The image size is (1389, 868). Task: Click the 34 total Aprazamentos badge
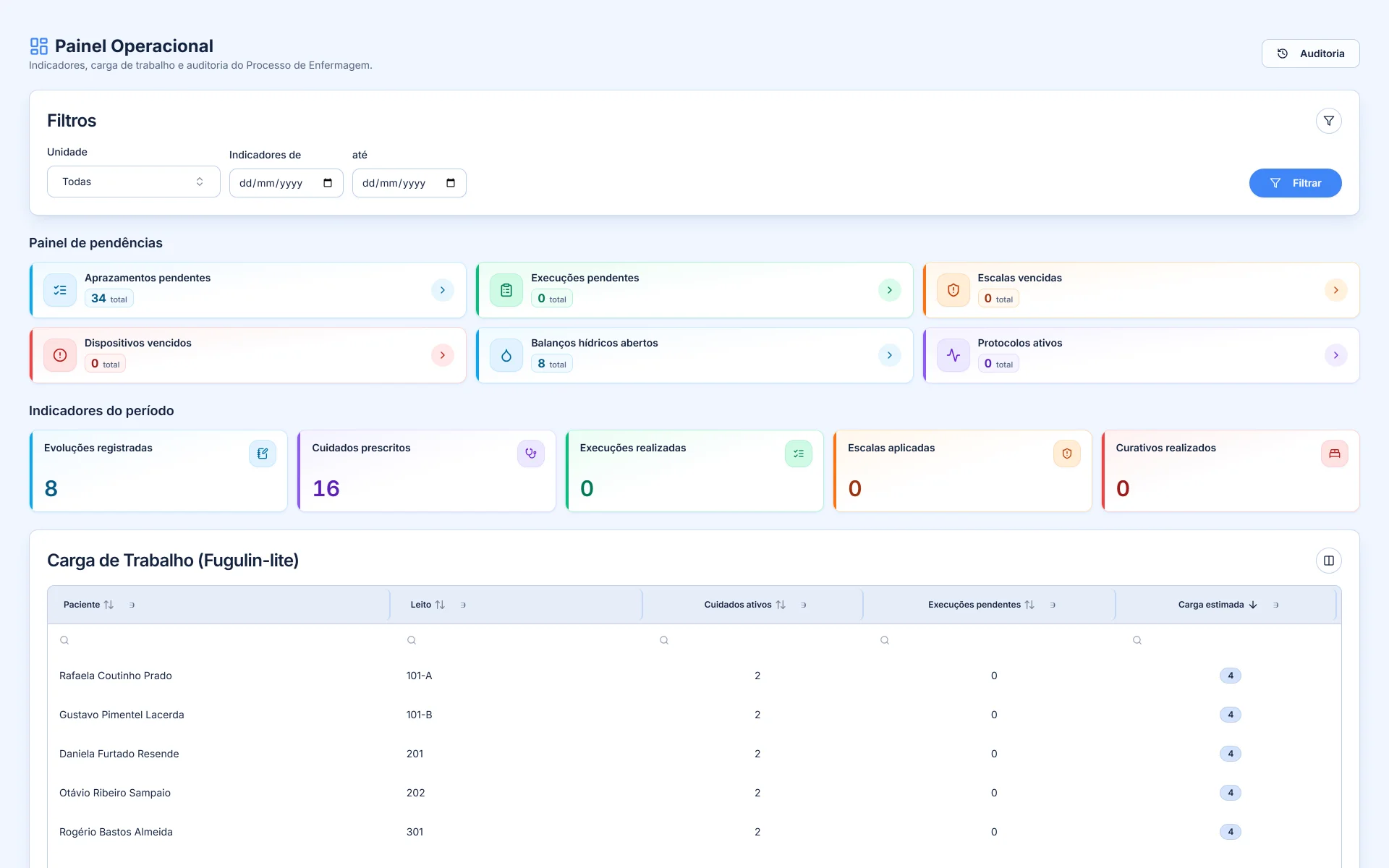click(109, 299)
